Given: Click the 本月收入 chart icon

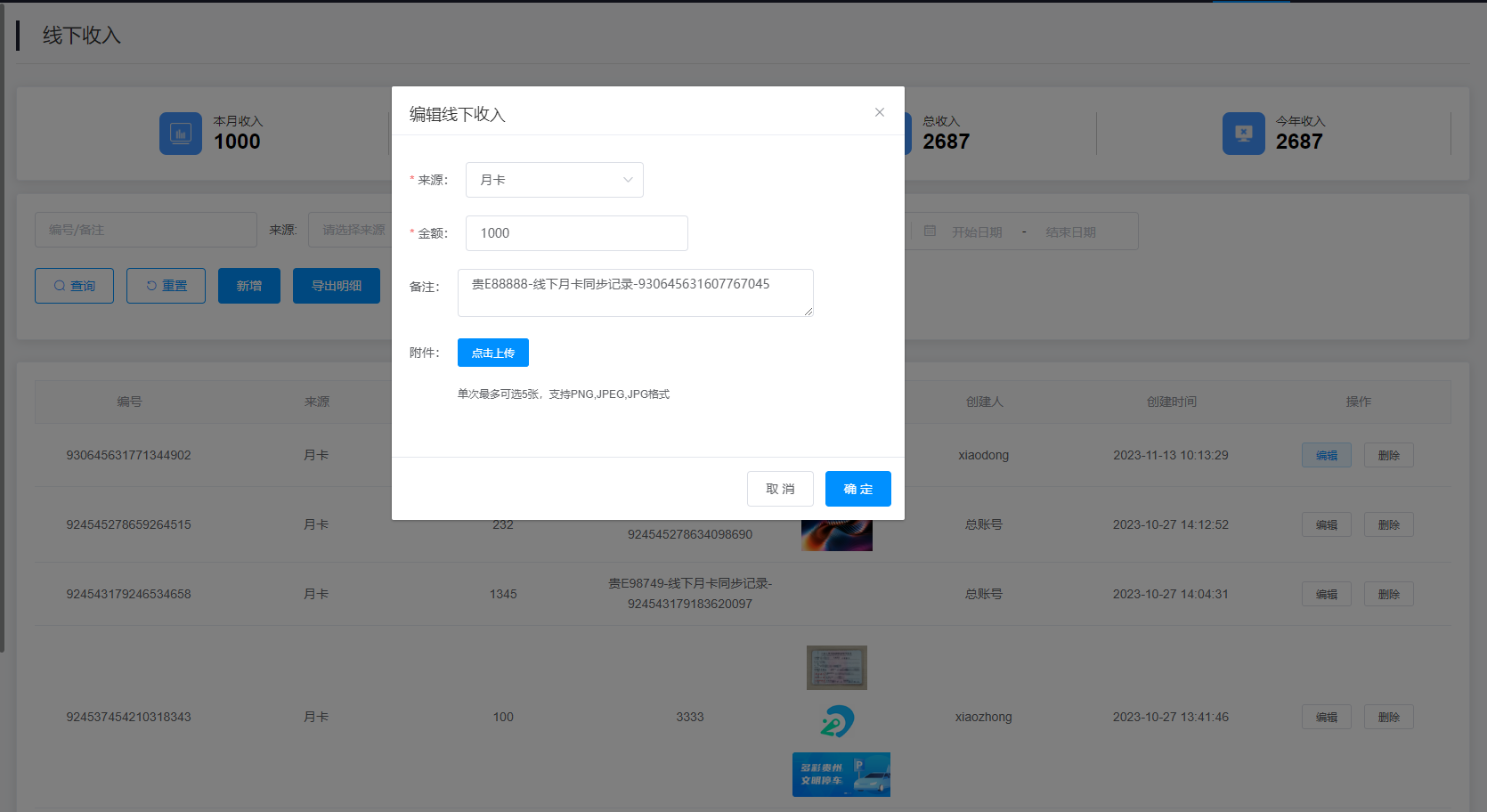Looking at the screenshot, I should (181, 134).
